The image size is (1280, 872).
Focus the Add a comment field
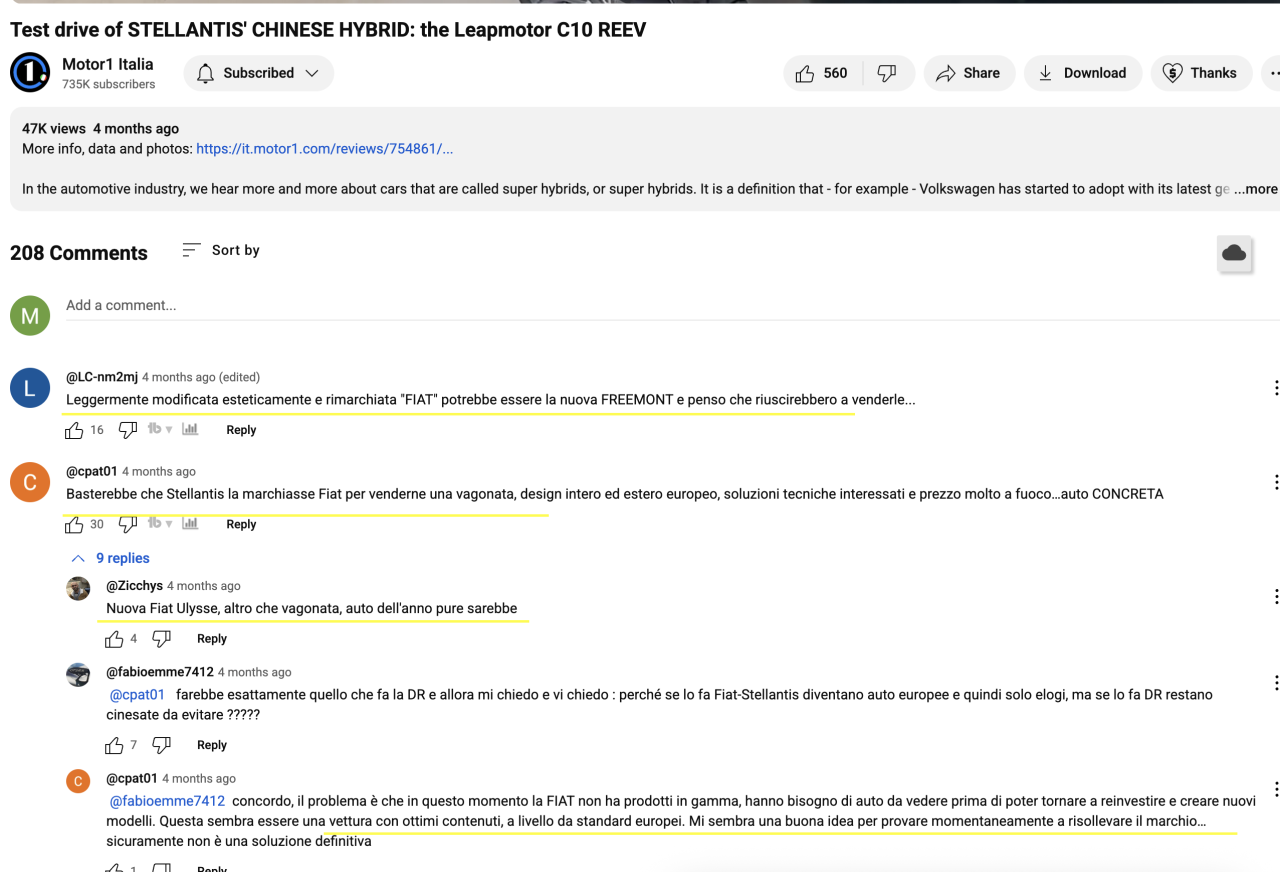(672, 306)
